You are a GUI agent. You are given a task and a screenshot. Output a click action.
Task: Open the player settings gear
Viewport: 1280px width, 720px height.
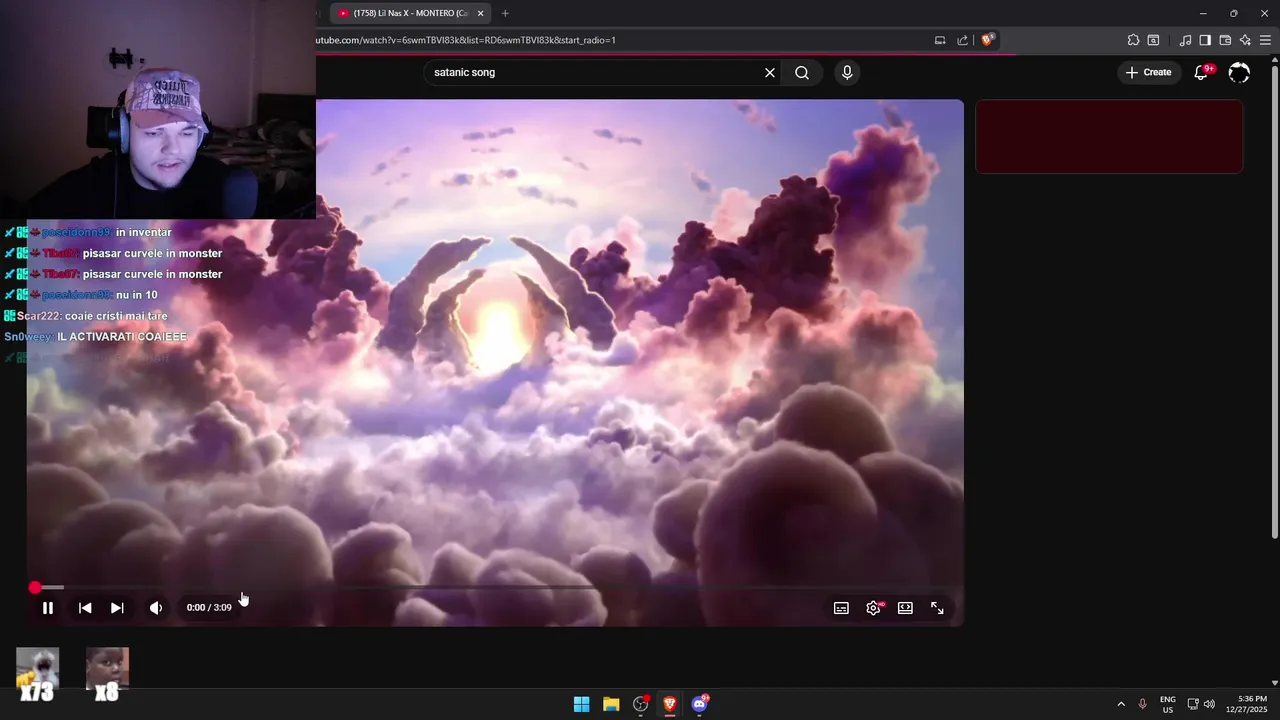click(873, 608)
